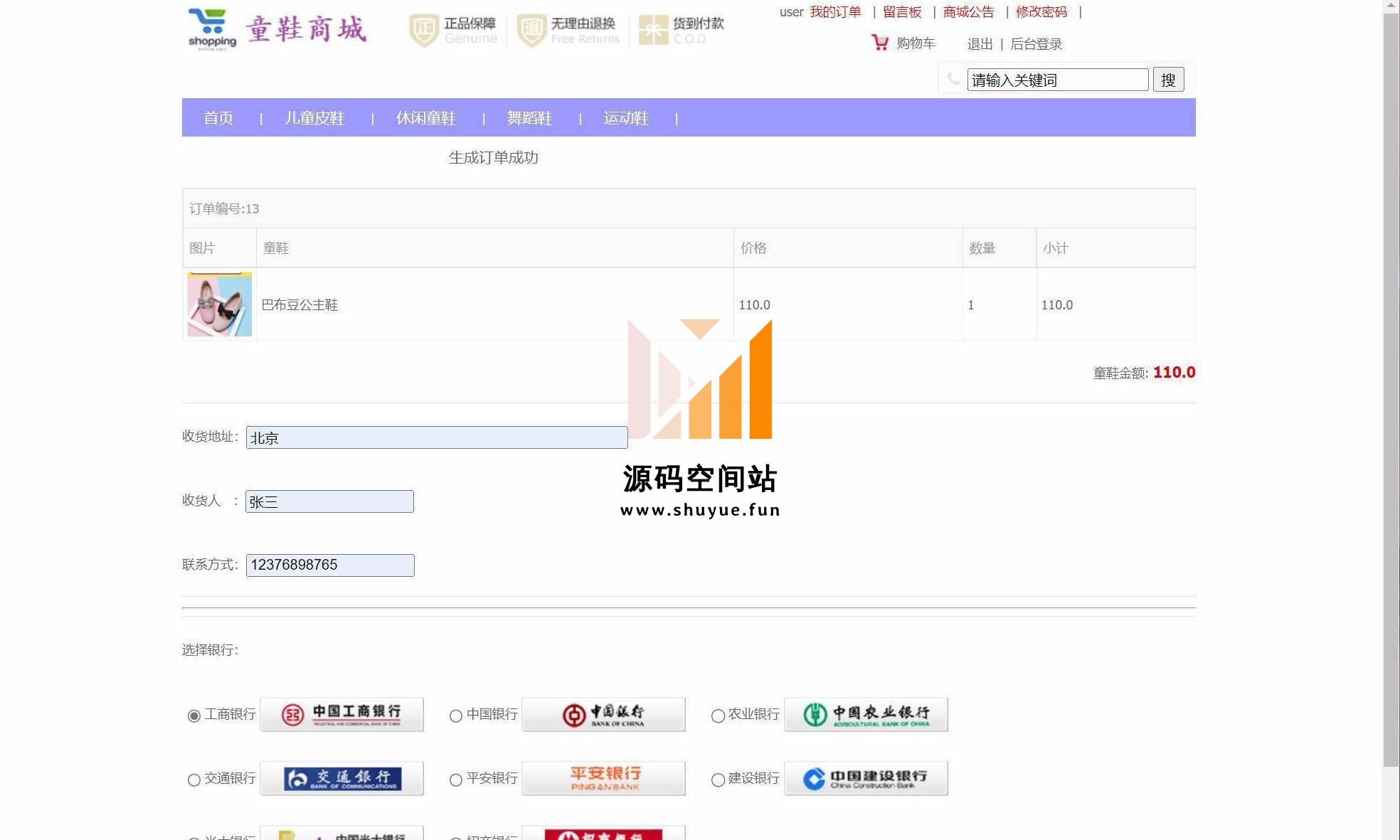Open 首页 in the navigation bar
The image size is (1400, 840).
(x=218, y=118)
